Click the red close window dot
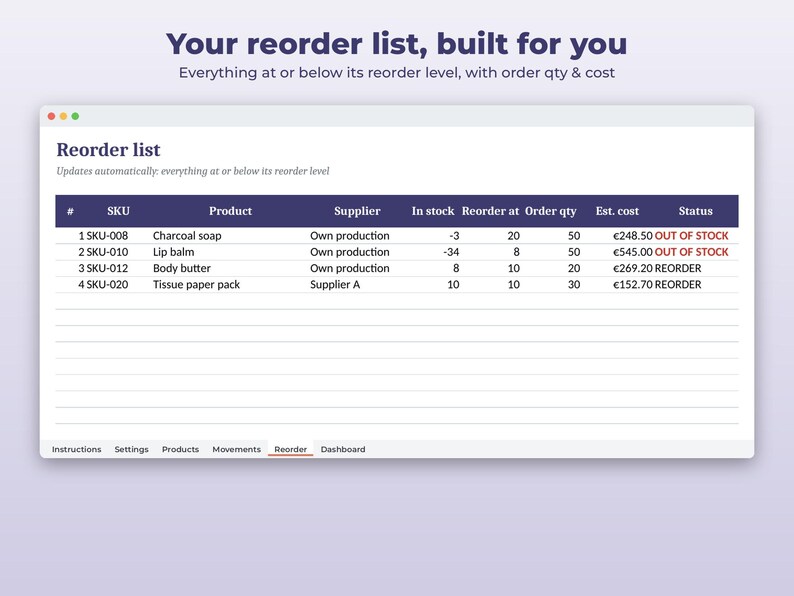Viewport: 794px width, 596px height. pos(51,116)
